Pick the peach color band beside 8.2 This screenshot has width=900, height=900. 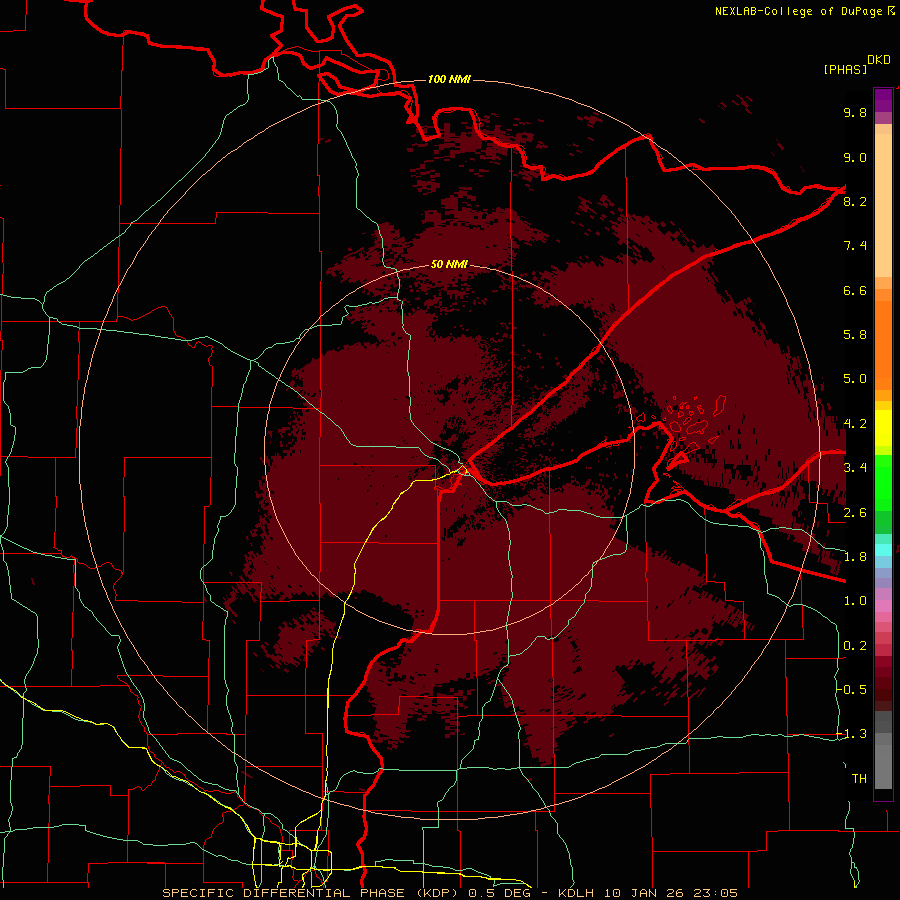pyautogui.click(x=883, y=204)
